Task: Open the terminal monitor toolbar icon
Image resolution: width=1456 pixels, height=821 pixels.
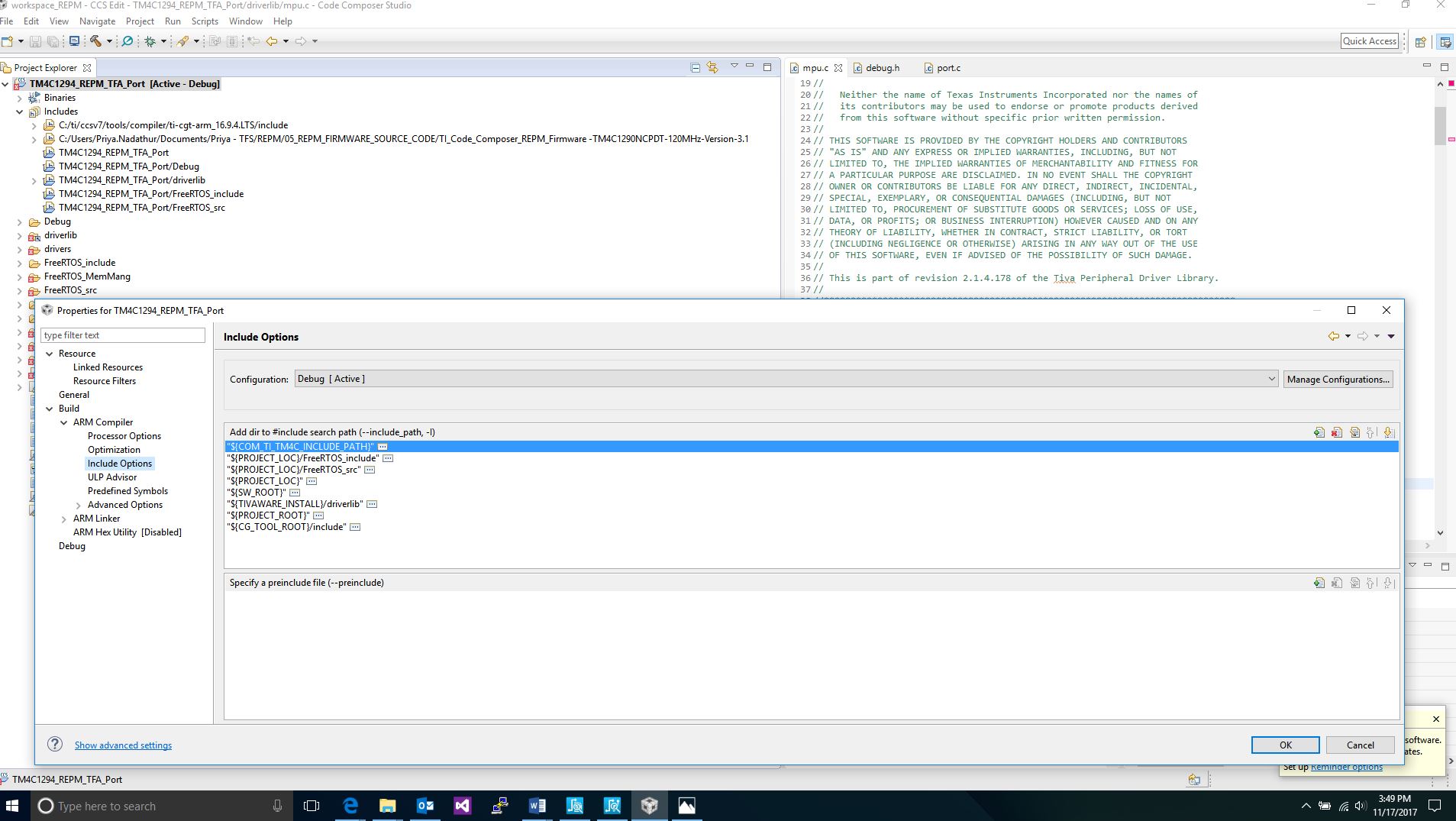Action: point(74,41)
